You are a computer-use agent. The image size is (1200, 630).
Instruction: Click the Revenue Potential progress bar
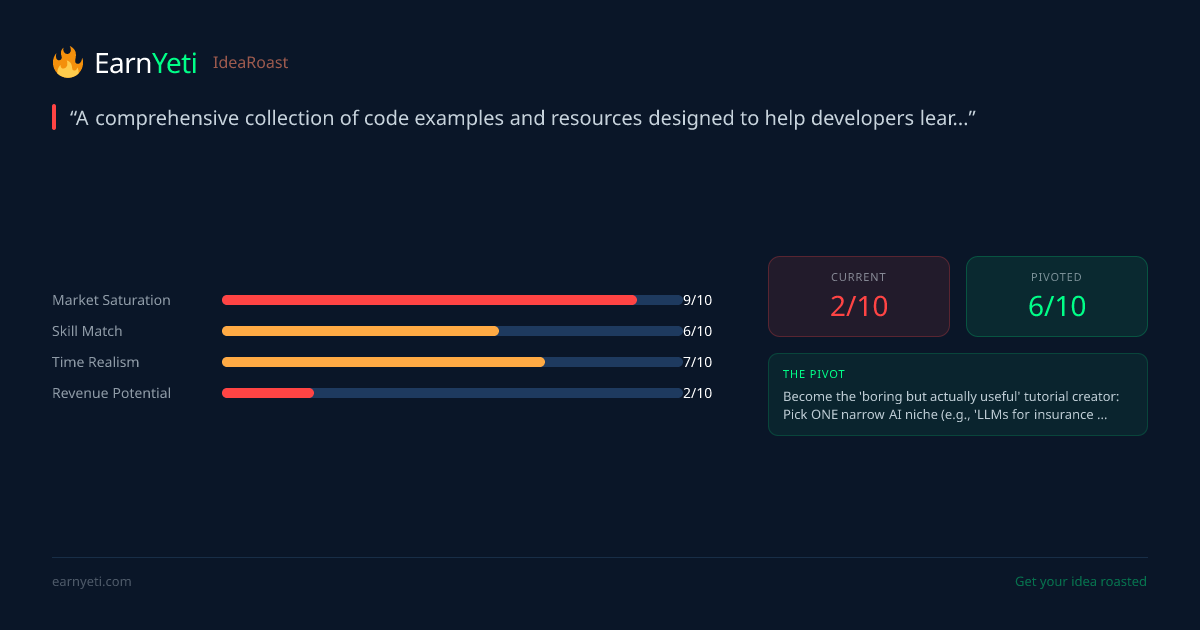(x=451, y=393)
